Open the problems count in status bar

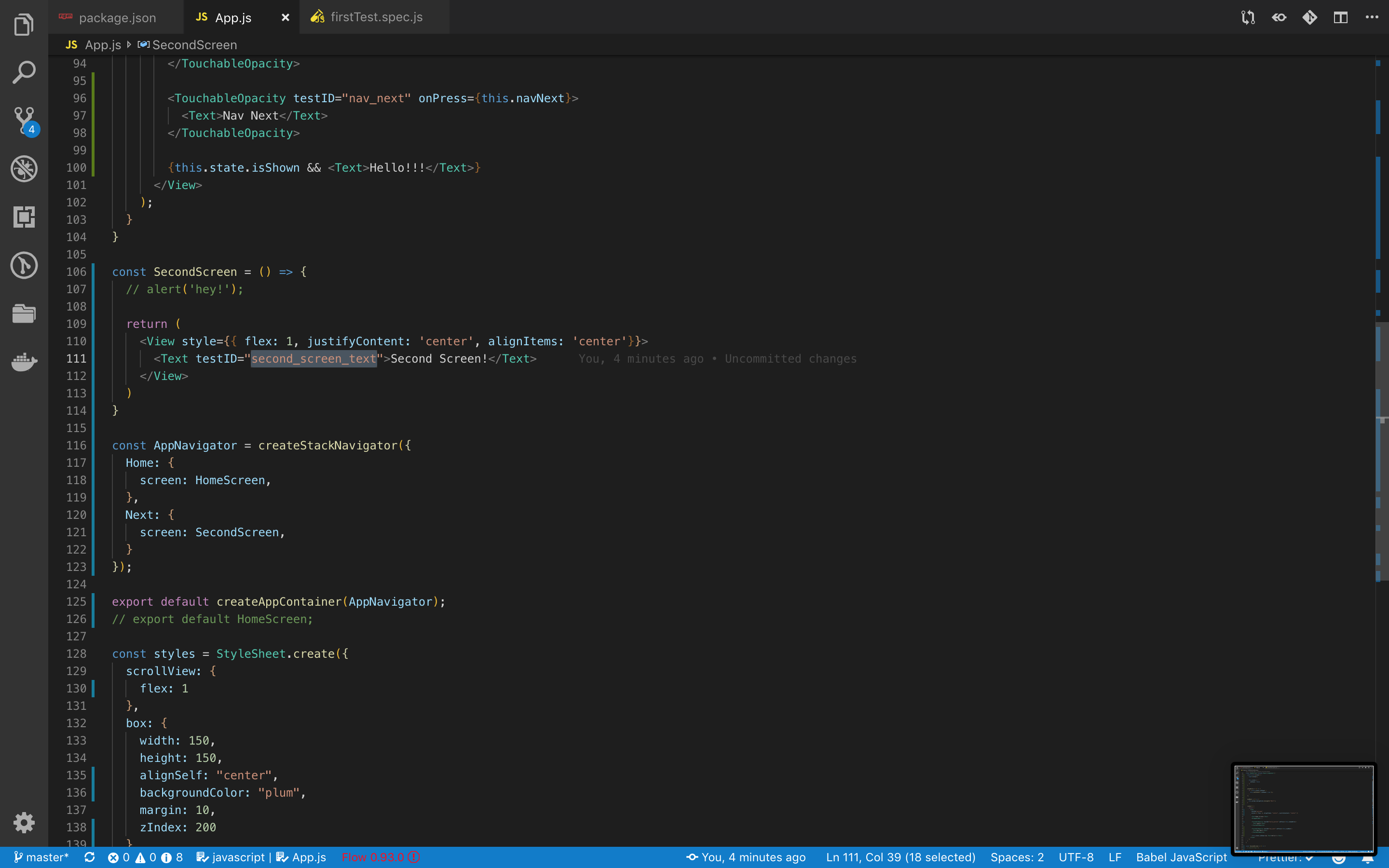click(145, 857)
